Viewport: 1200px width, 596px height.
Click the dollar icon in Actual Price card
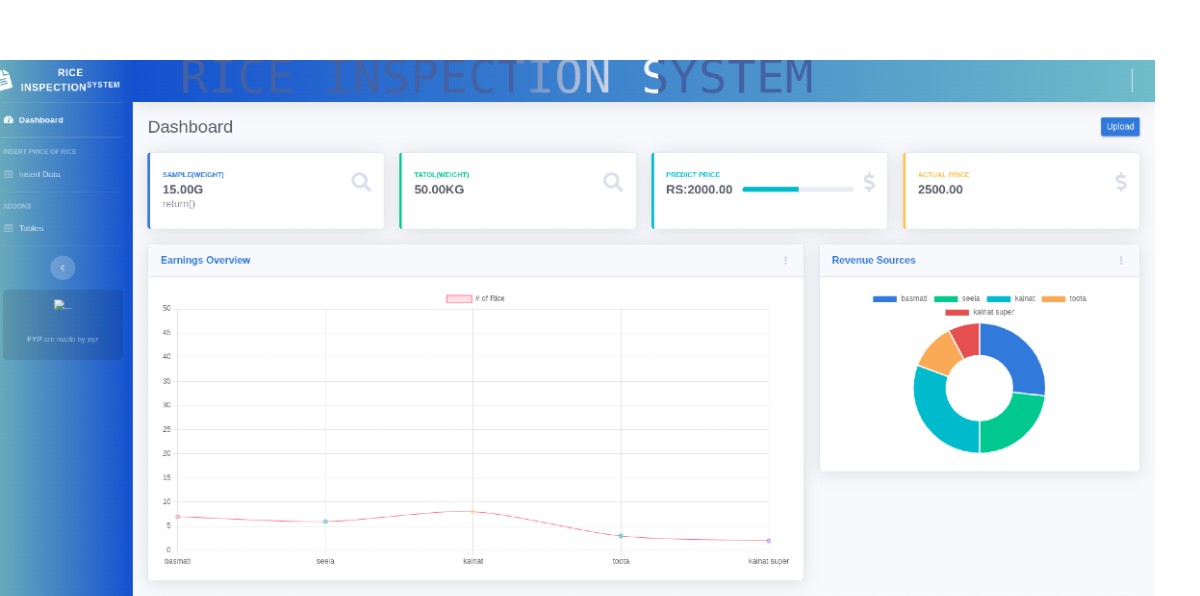(x=1120, y=182)
